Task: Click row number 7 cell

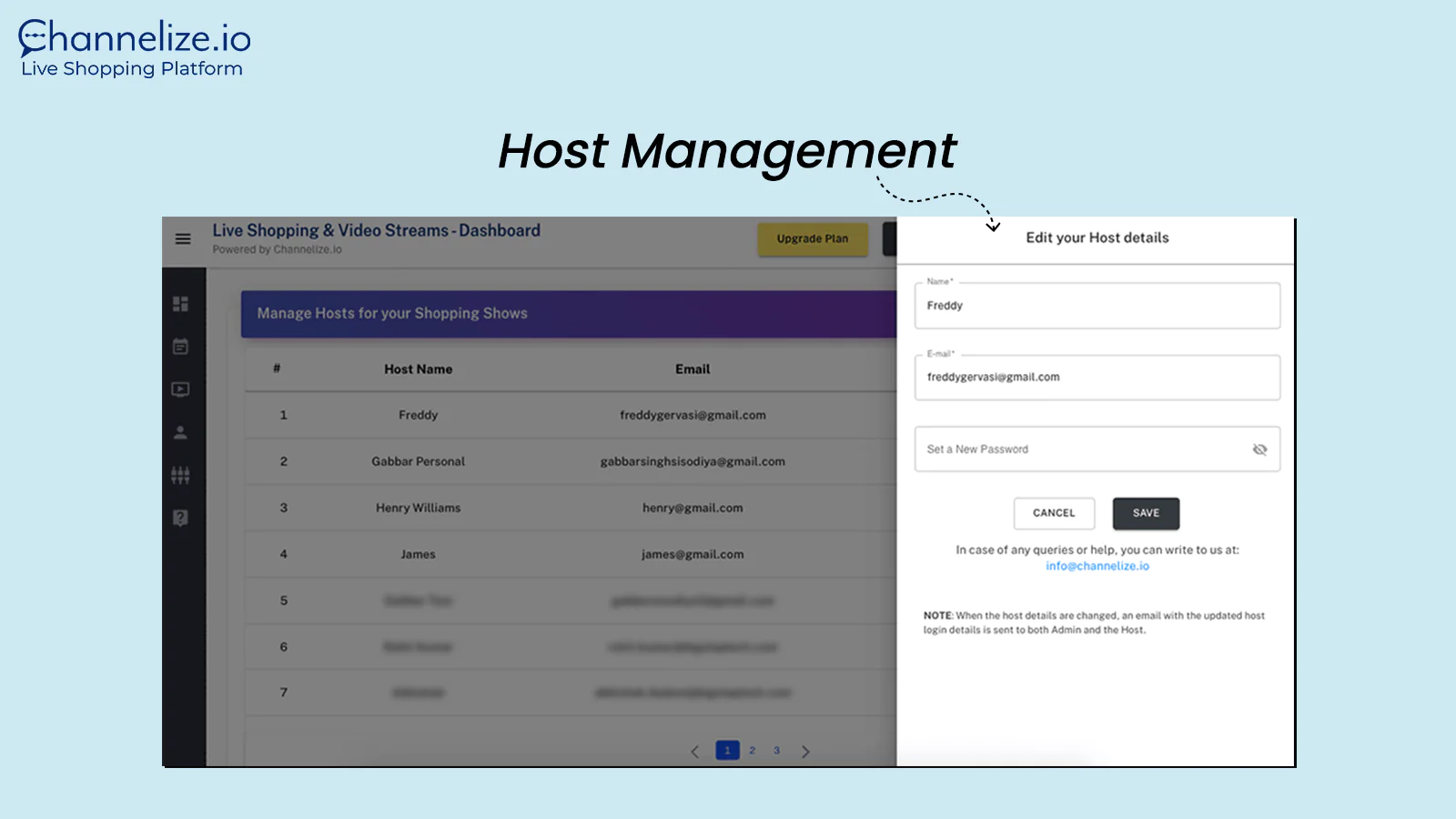Action: (x=284, y=693)
